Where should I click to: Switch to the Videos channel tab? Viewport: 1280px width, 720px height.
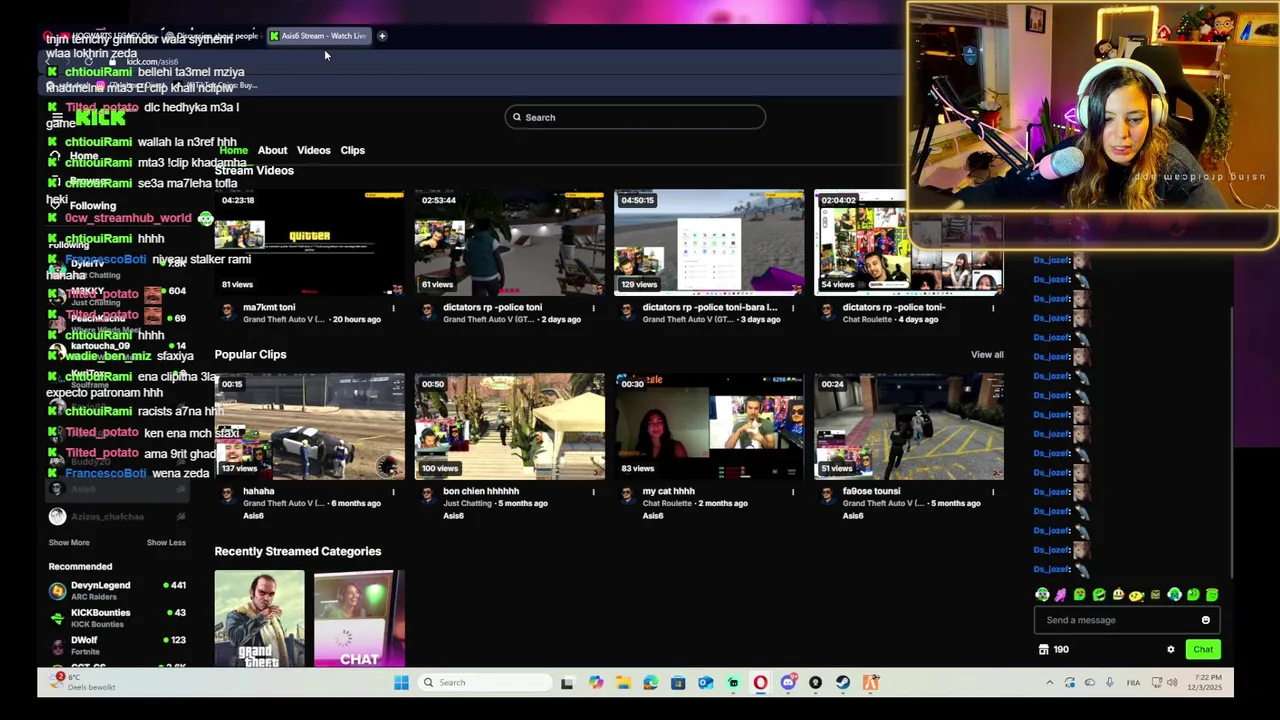[313, 150]
